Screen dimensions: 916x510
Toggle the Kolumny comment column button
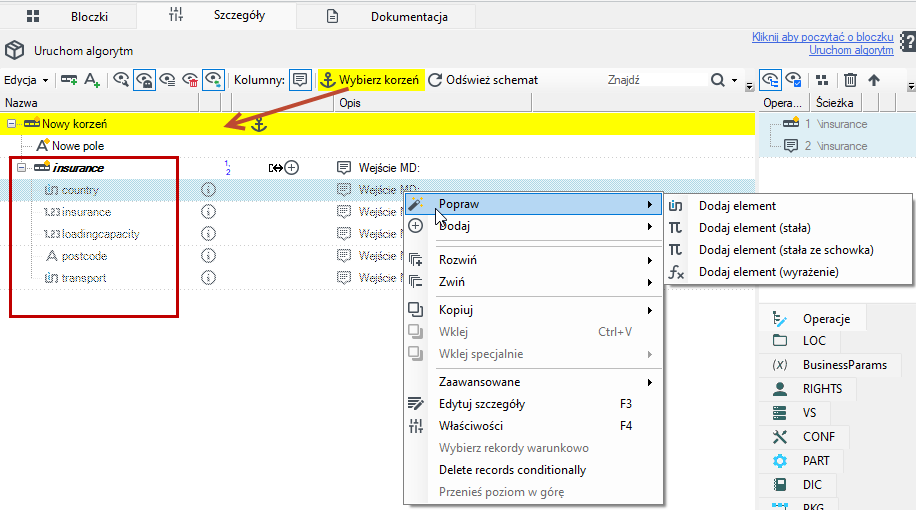[x=300, y=80]
